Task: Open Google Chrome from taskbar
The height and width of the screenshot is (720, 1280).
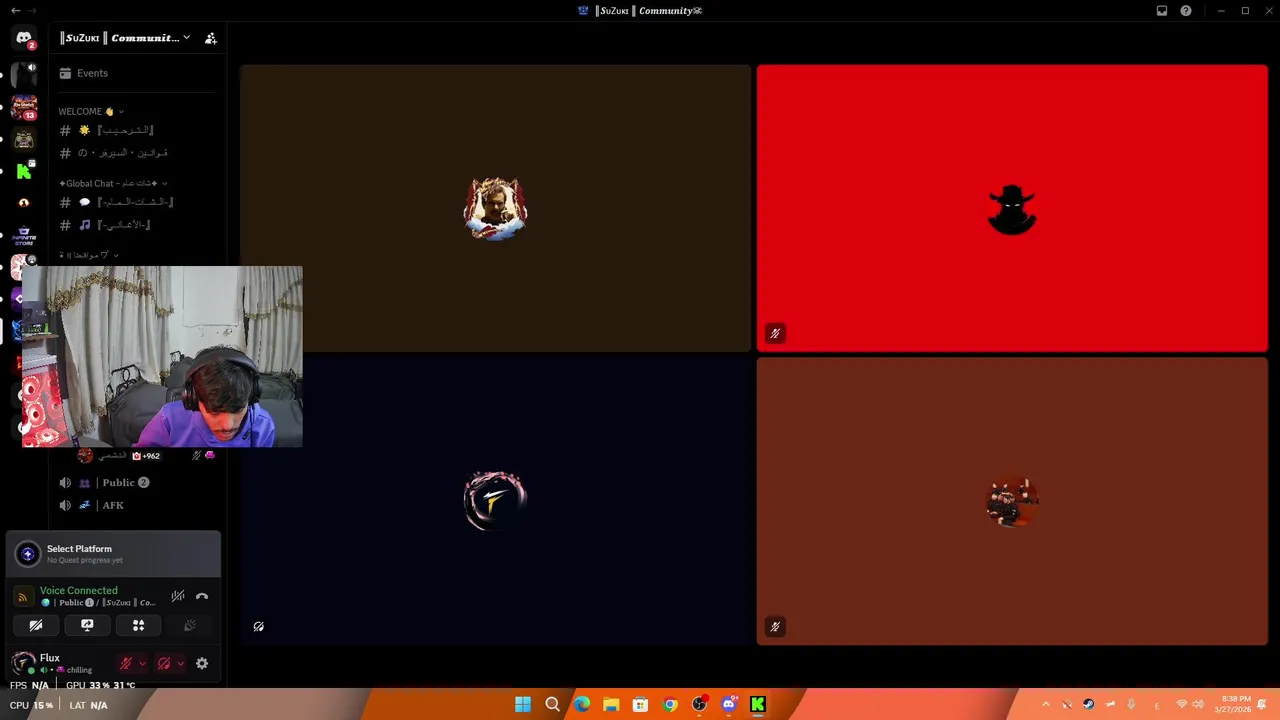Action: (670, 705)
